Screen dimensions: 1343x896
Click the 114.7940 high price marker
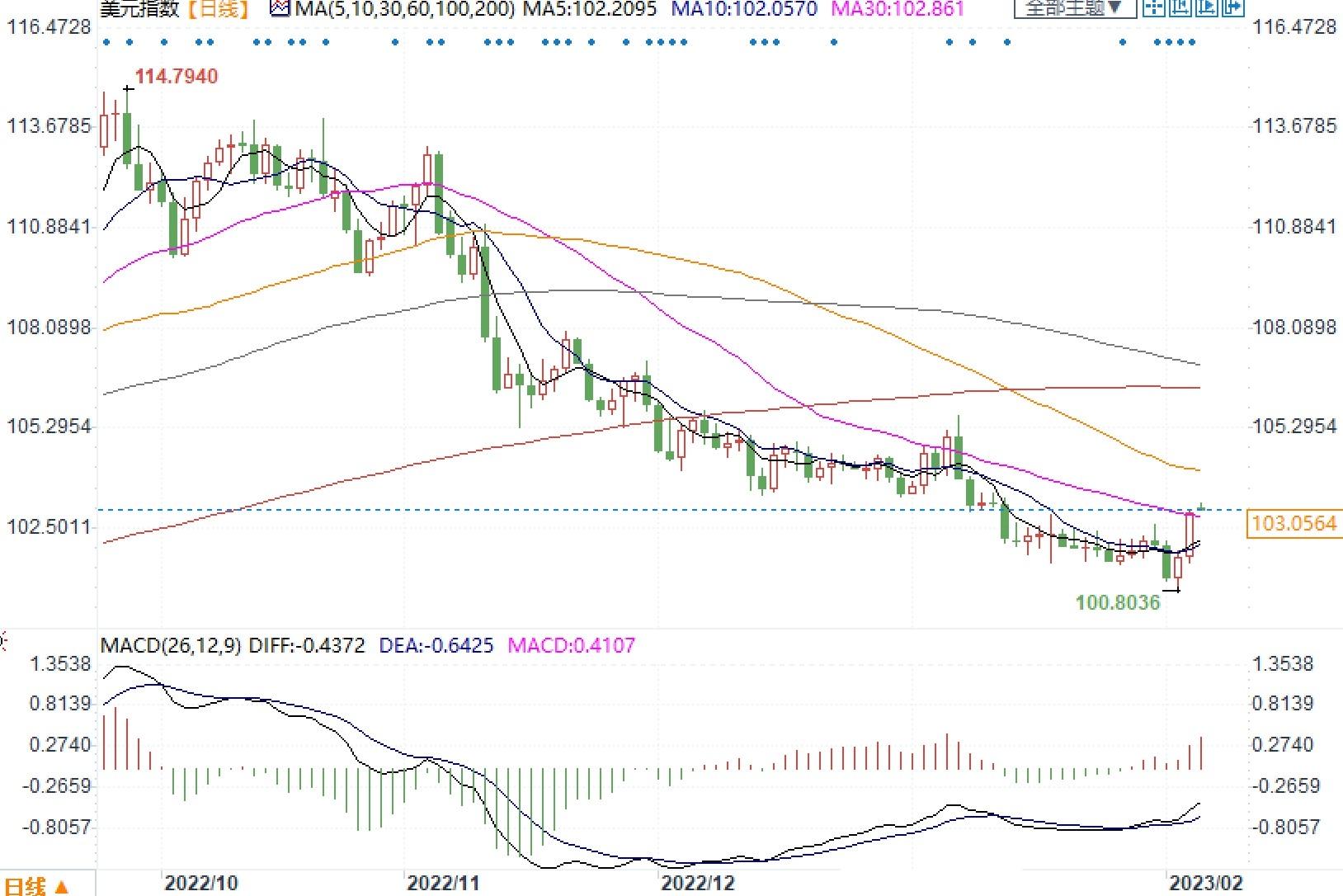177,77
